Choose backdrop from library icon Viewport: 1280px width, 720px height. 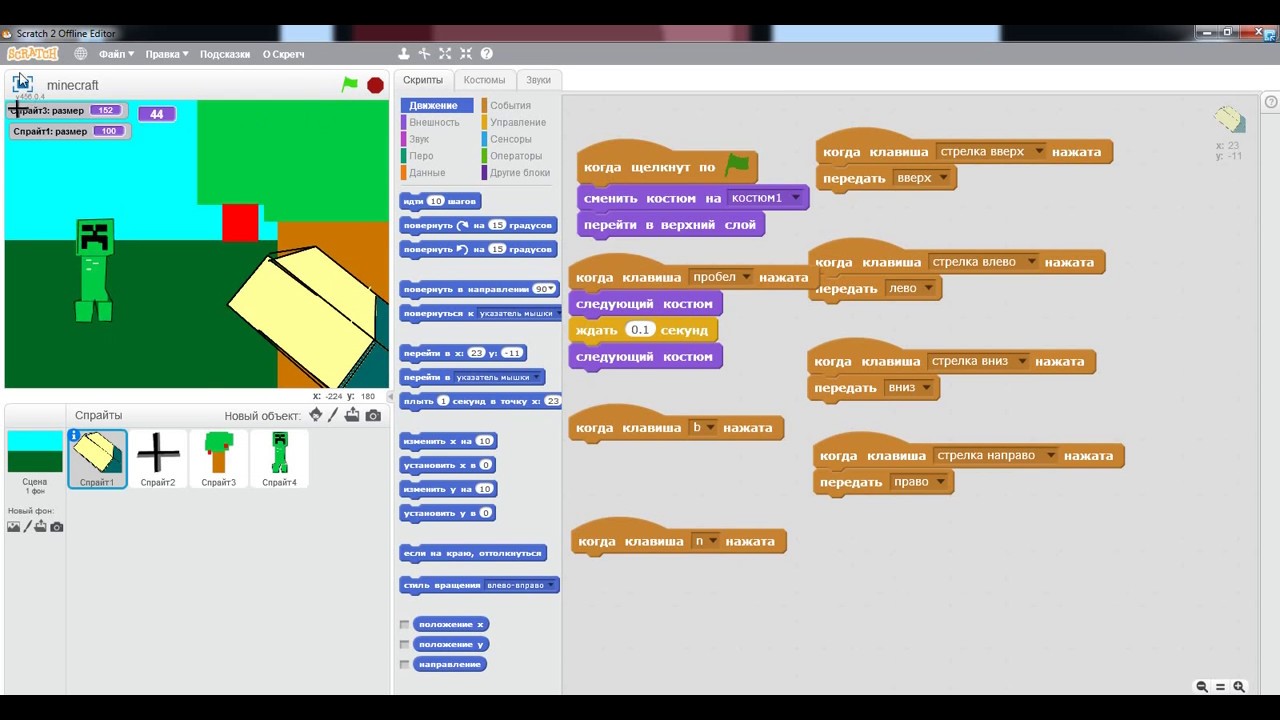[14, 527]
